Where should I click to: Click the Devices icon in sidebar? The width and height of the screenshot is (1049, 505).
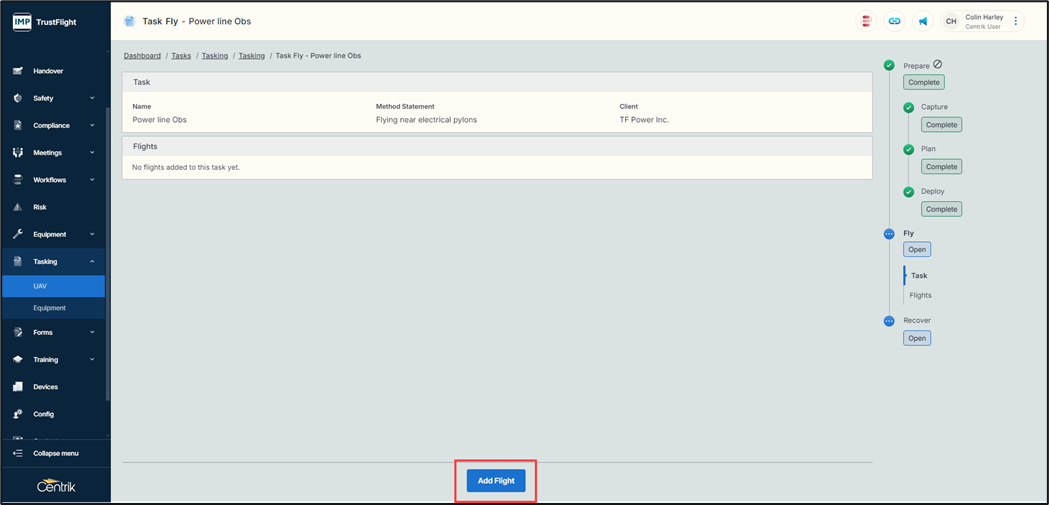tap(18, 387)
